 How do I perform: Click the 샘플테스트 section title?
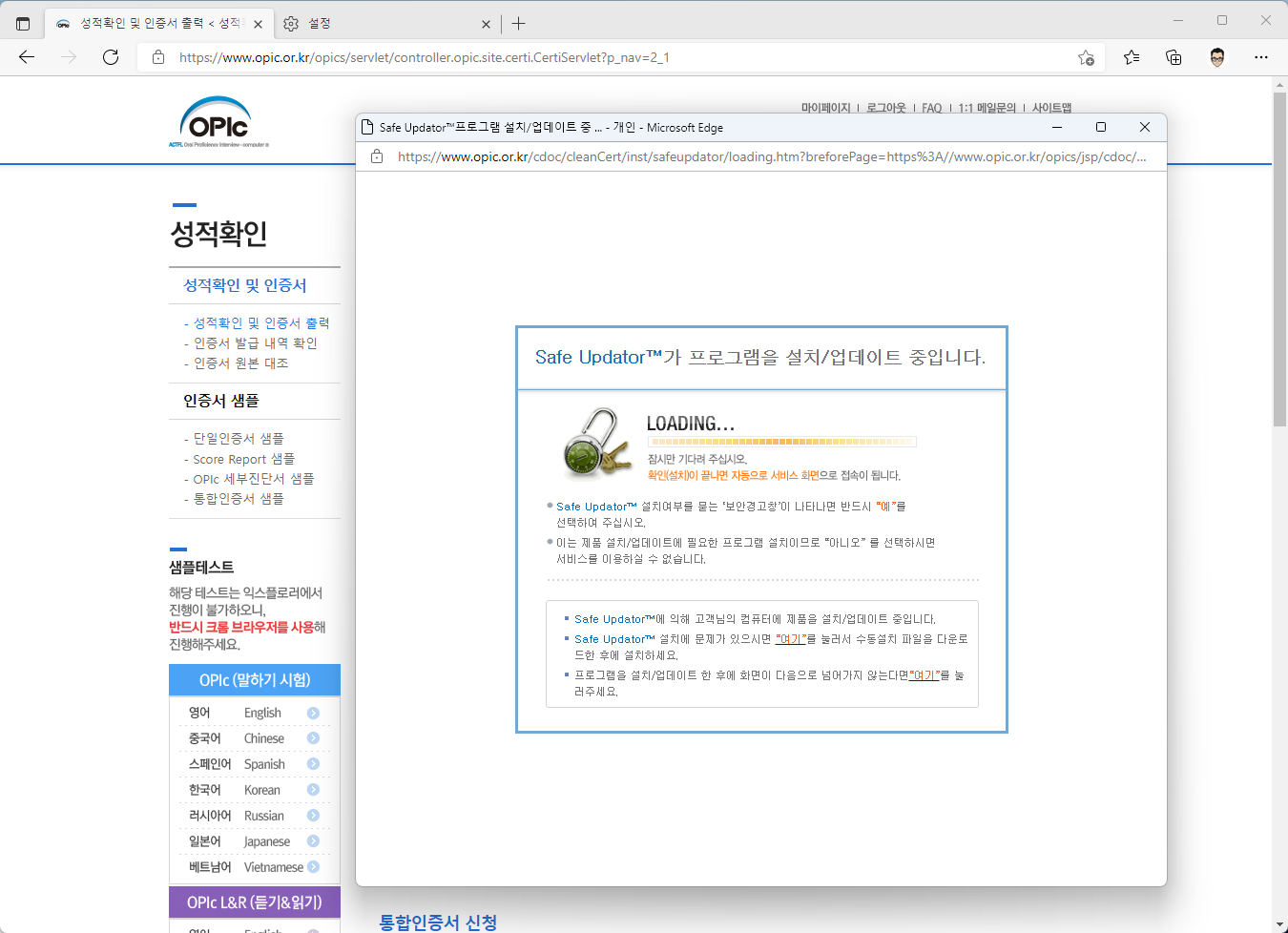pos(201,567)
